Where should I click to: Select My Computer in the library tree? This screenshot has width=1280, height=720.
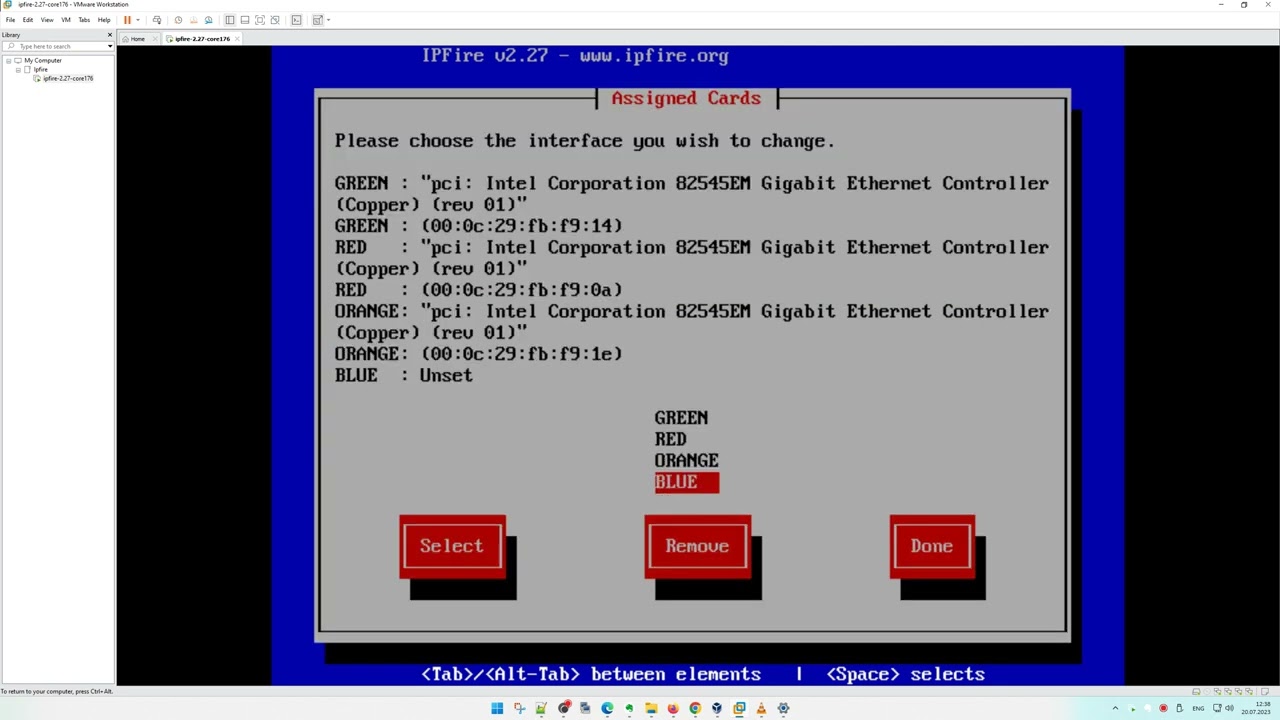click(43, 60)
